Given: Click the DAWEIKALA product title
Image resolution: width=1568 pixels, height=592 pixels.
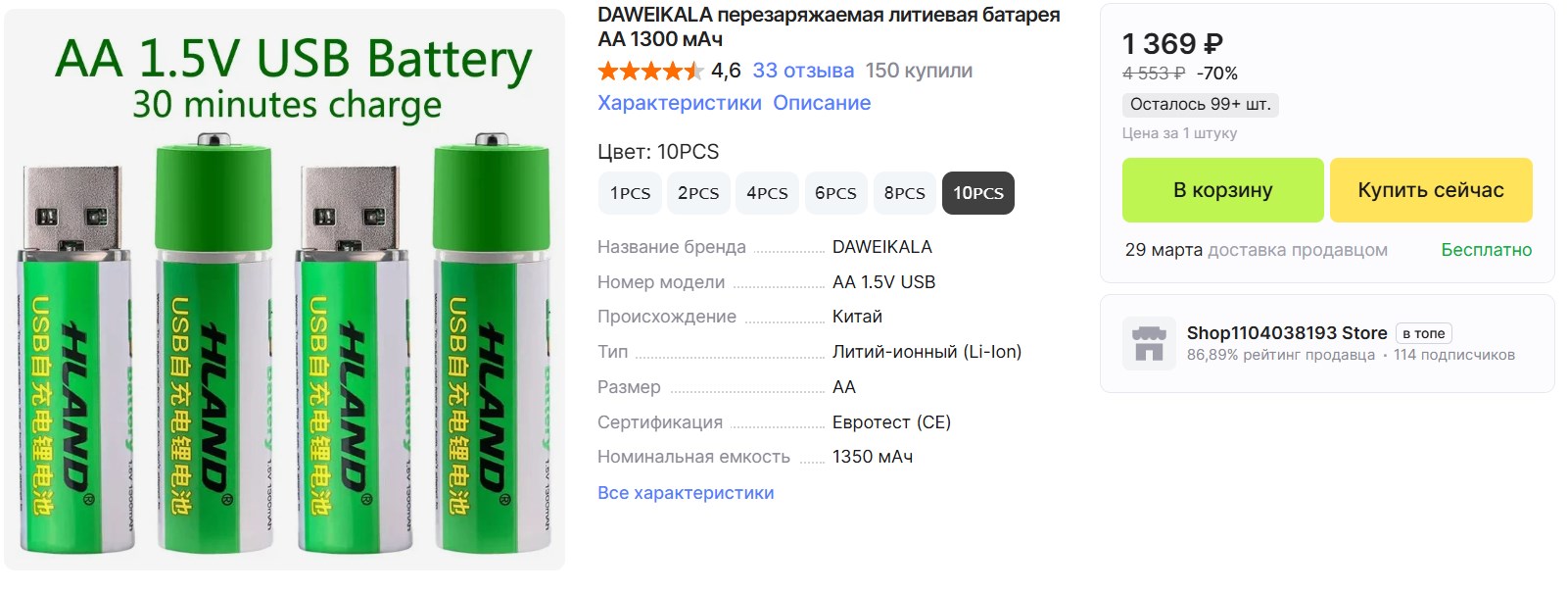Looking at the screenshot, I should click(x=829, y=27).
